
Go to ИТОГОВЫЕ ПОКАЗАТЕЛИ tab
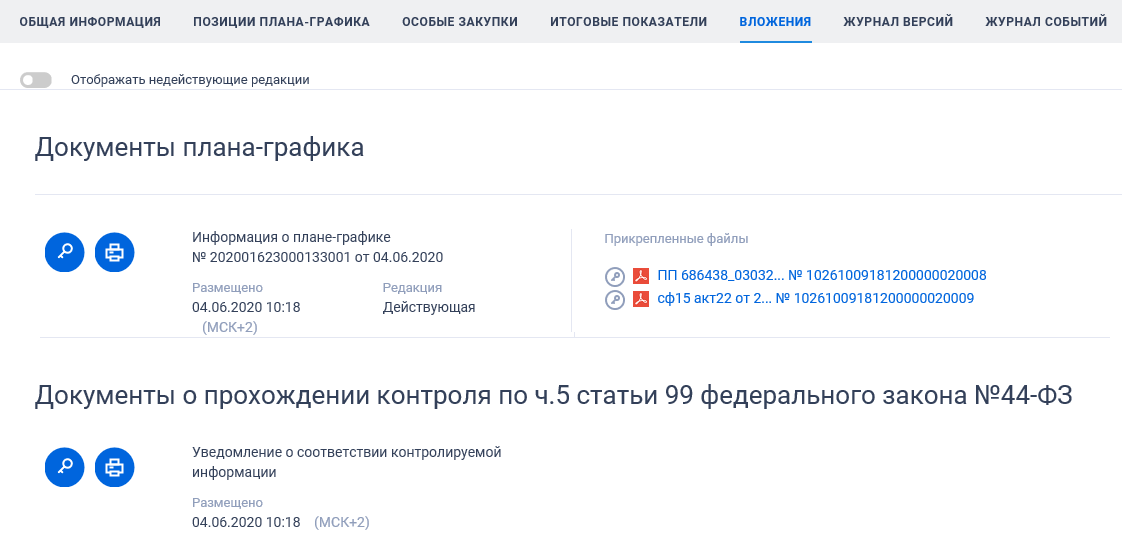coord(629,22)
